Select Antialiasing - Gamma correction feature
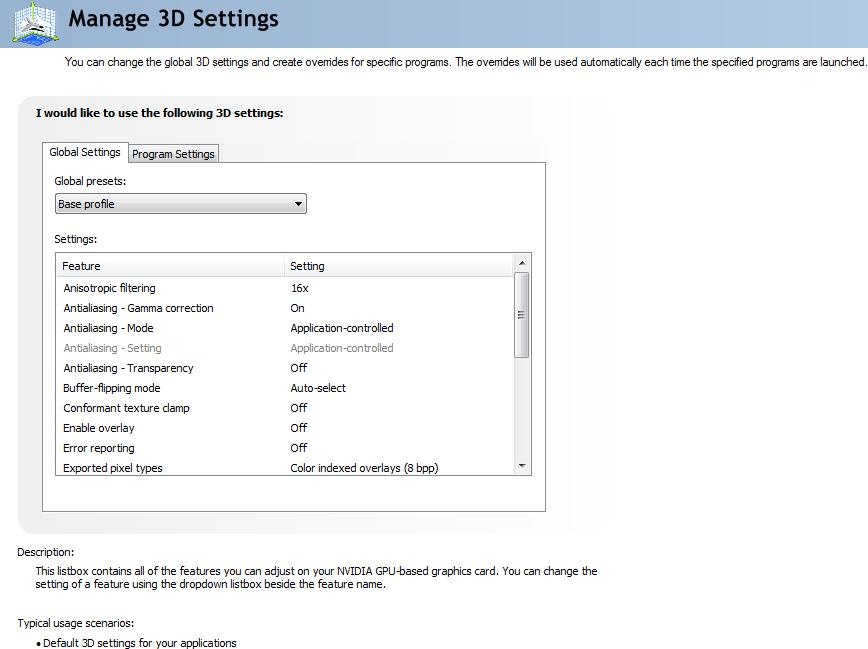 138,308
